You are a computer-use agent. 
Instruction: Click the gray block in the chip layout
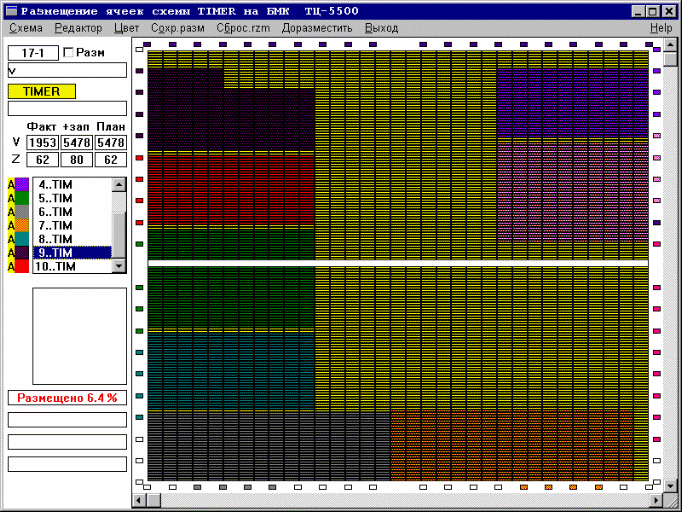(269, 446)
